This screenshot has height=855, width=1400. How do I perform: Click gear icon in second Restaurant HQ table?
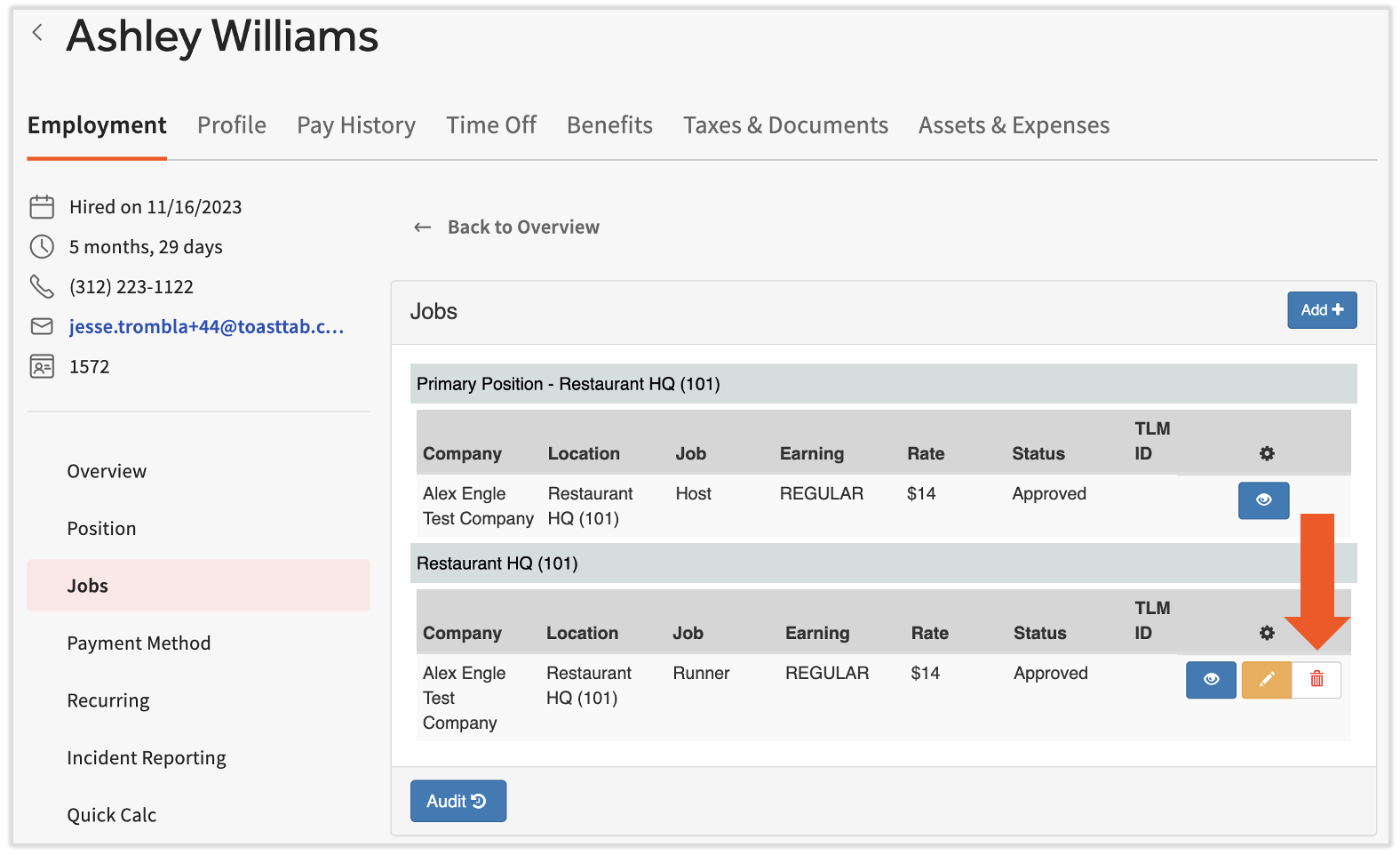(x=1267, y=633)
